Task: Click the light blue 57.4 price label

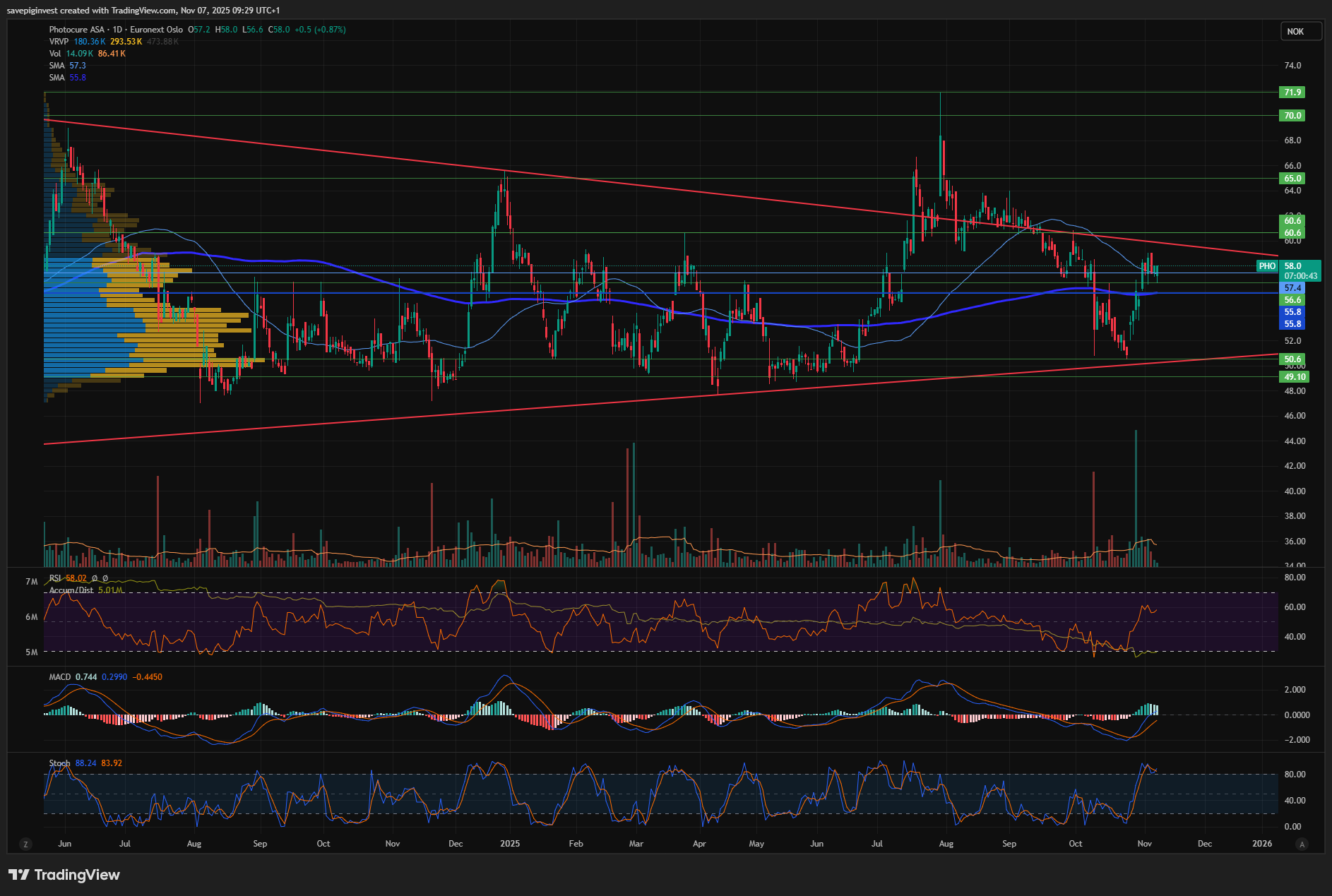Action: tap(1292, 288)
